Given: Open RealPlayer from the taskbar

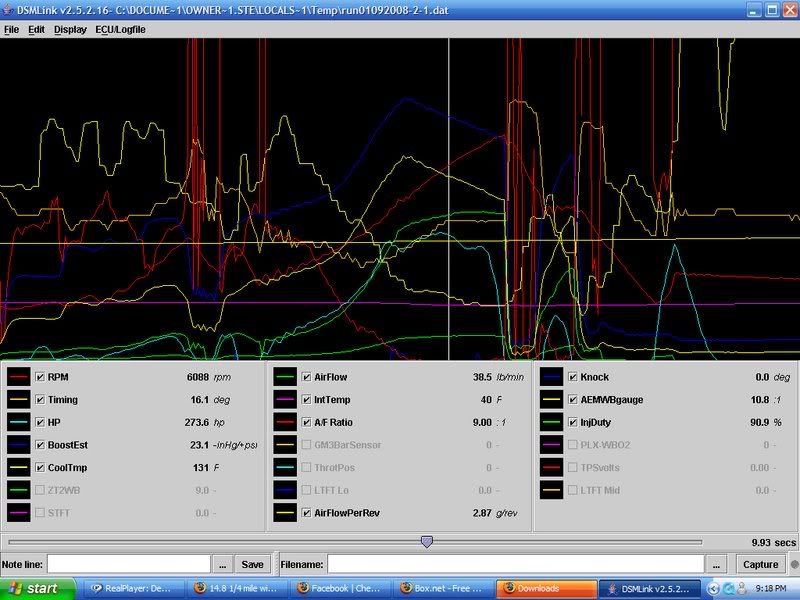Looking at the screenshot, I should coord(132,588).
